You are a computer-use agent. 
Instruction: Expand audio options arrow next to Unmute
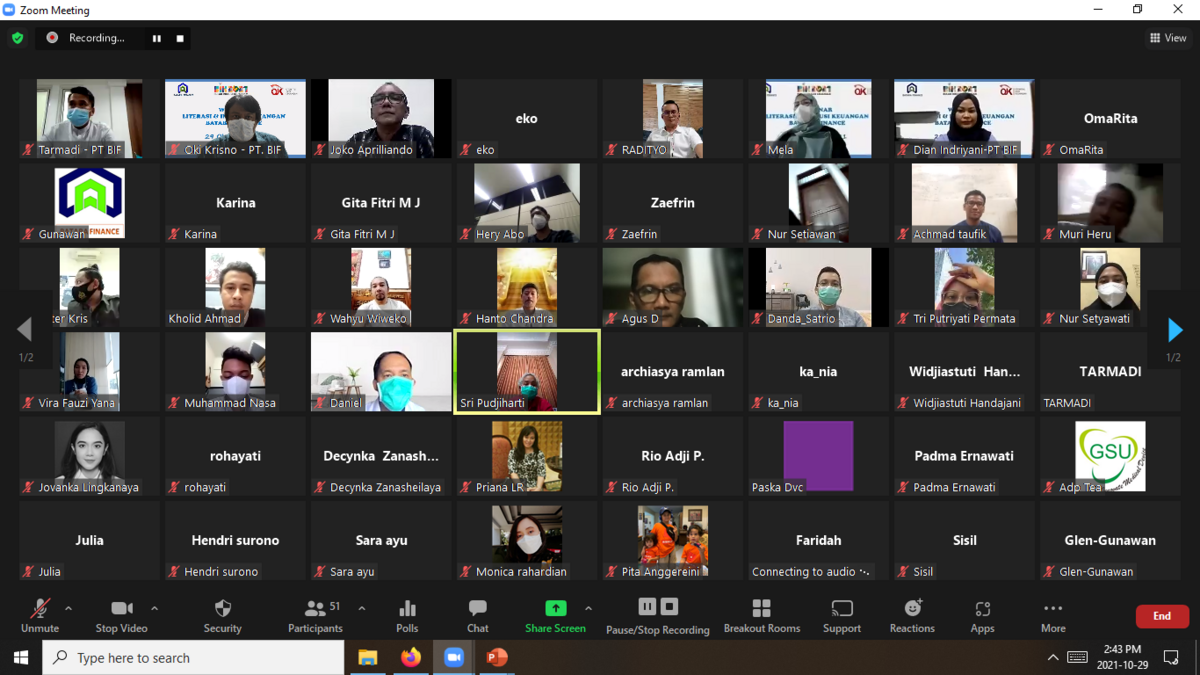click(x=68, y=608)
